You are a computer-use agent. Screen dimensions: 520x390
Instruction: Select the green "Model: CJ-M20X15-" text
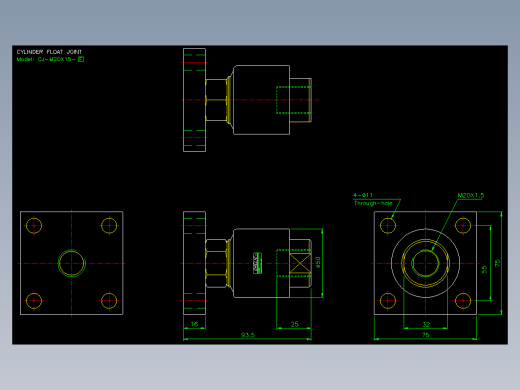point(46,59)
